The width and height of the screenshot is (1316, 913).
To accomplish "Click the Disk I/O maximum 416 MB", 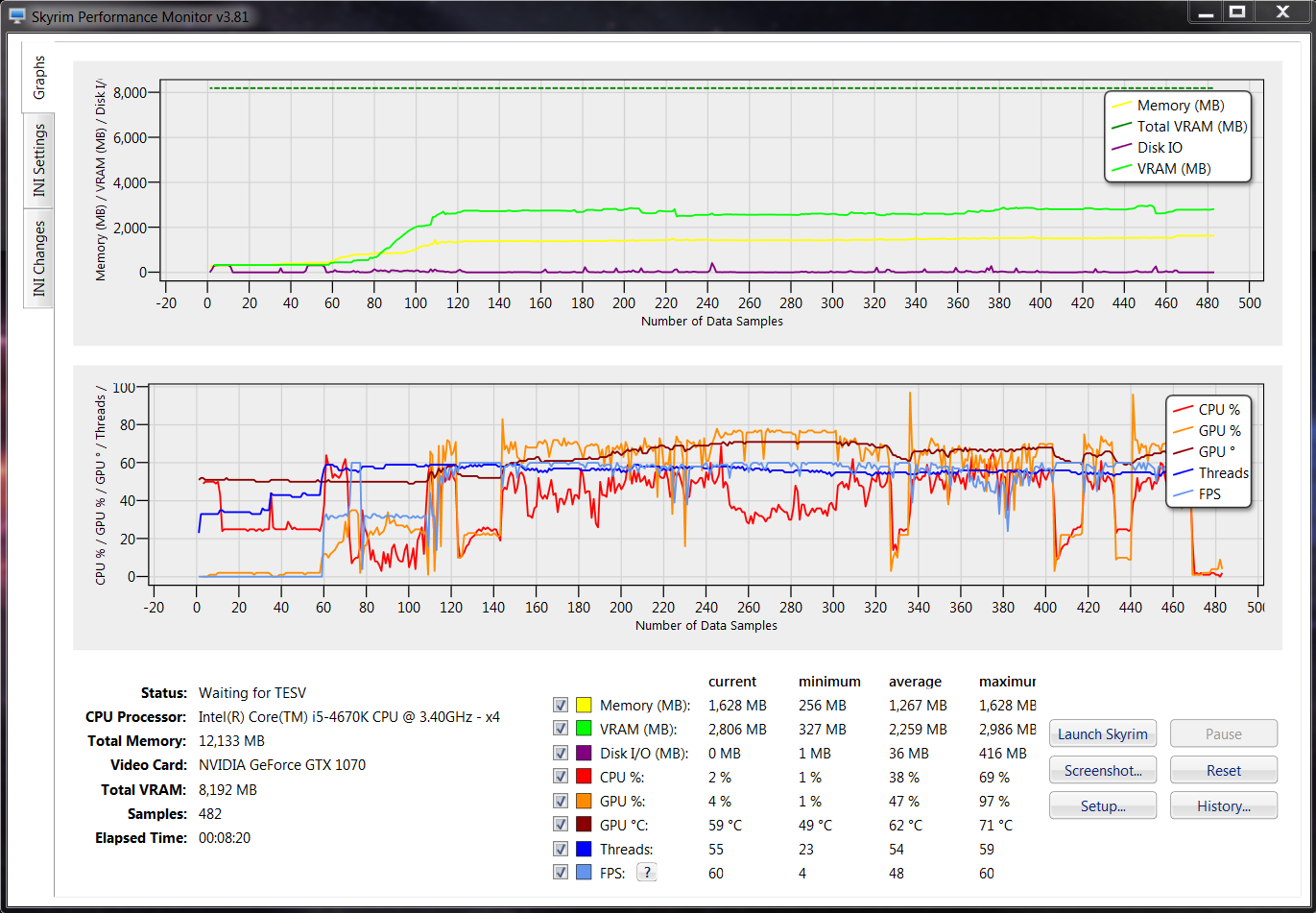I will (1003, 754).
